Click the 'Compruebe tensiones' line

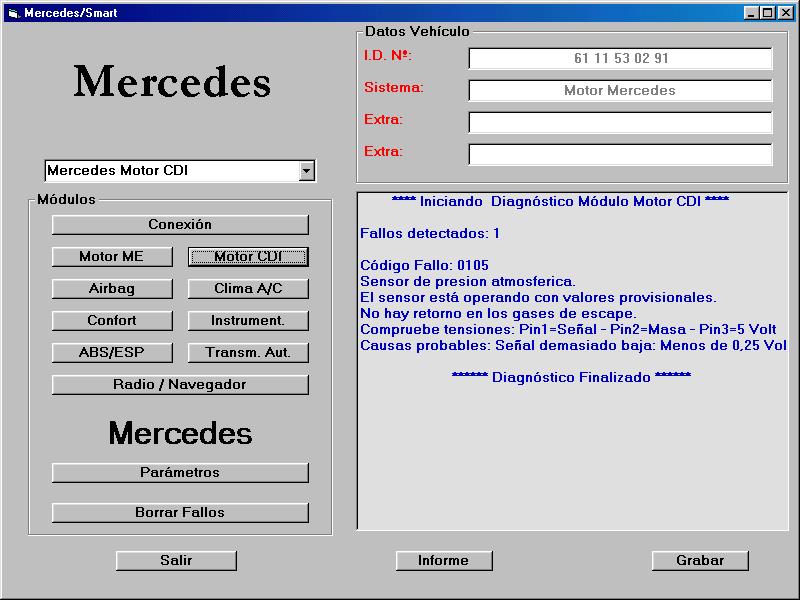click(x=568, y=330)
